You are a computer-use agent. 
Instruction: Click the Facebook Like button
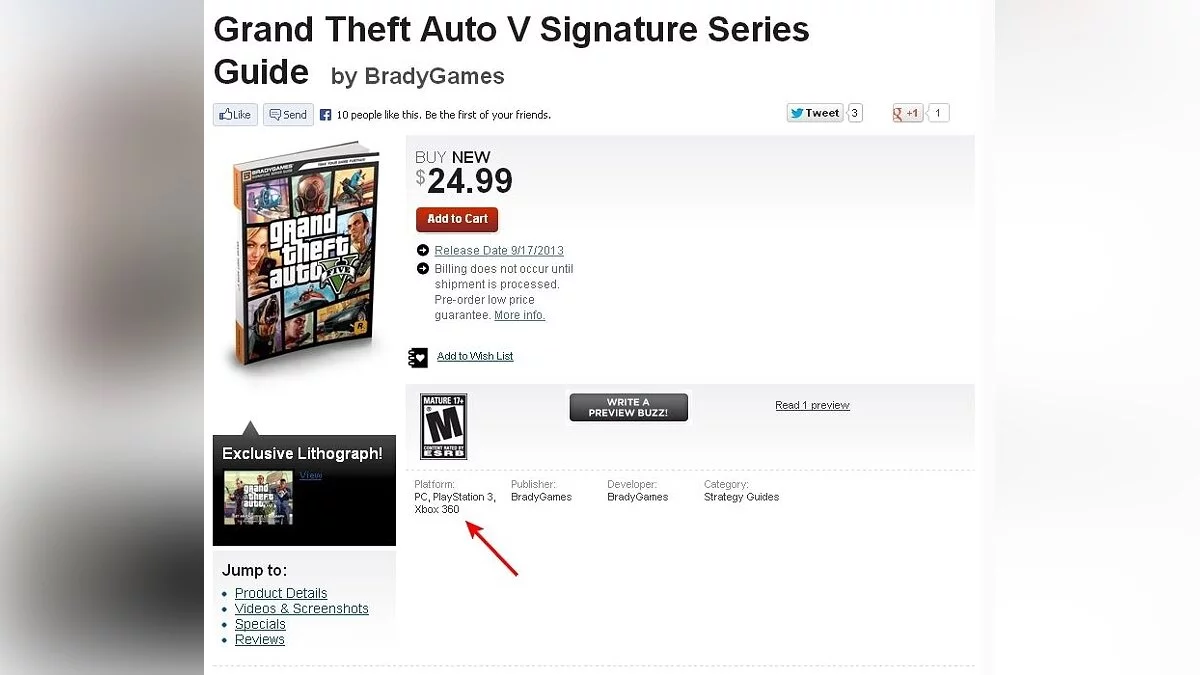pos(235,115)
